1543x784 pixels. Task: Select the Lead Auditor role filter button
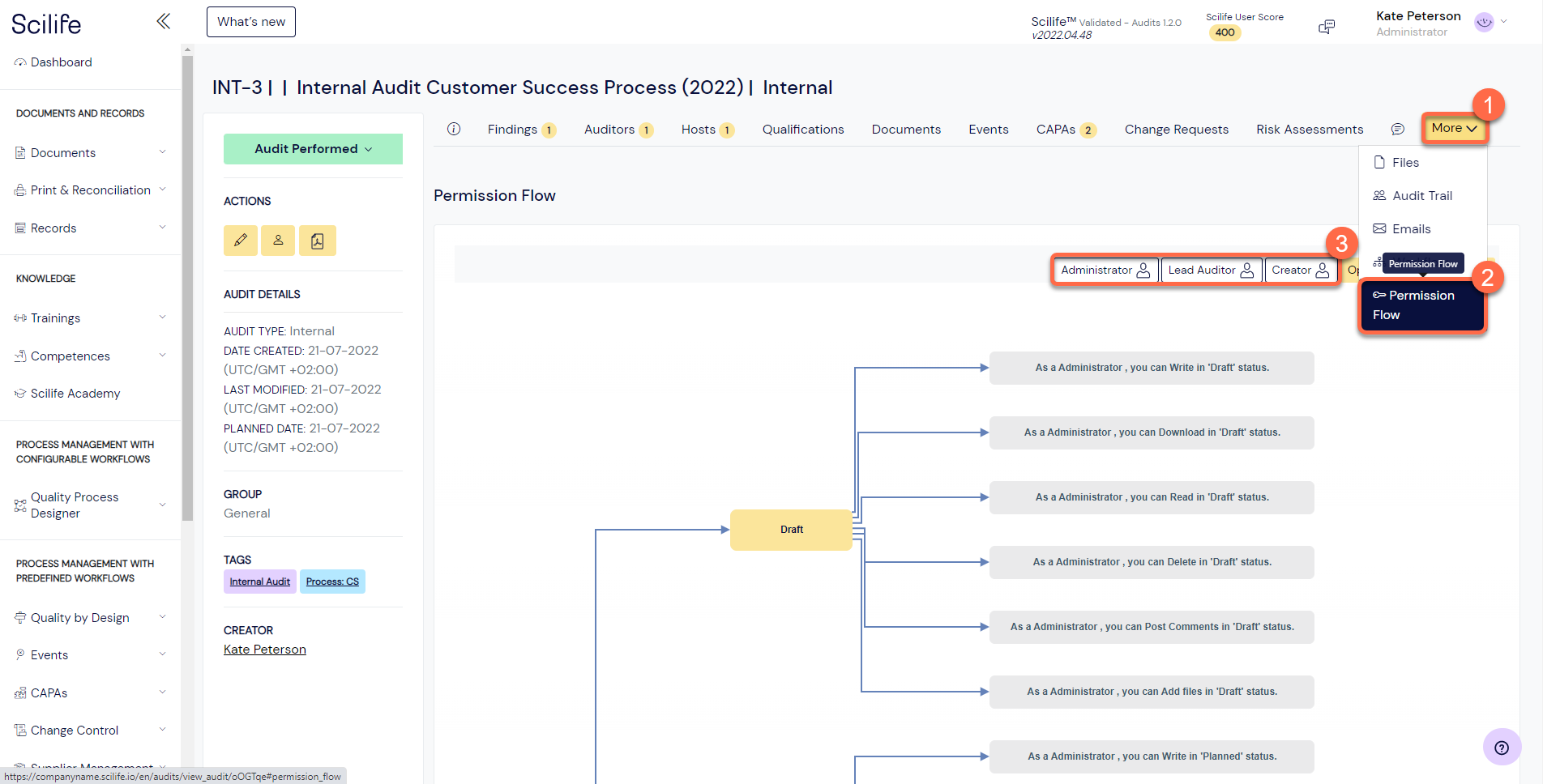click(x=1211, y=270)
